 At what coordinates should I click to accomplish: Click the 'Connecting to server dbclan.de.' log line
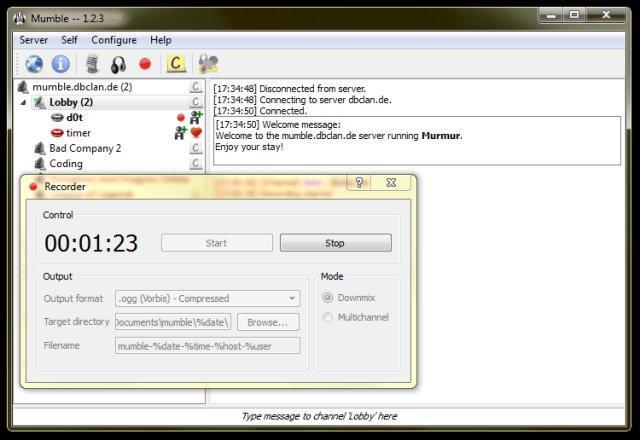[302, 100]
